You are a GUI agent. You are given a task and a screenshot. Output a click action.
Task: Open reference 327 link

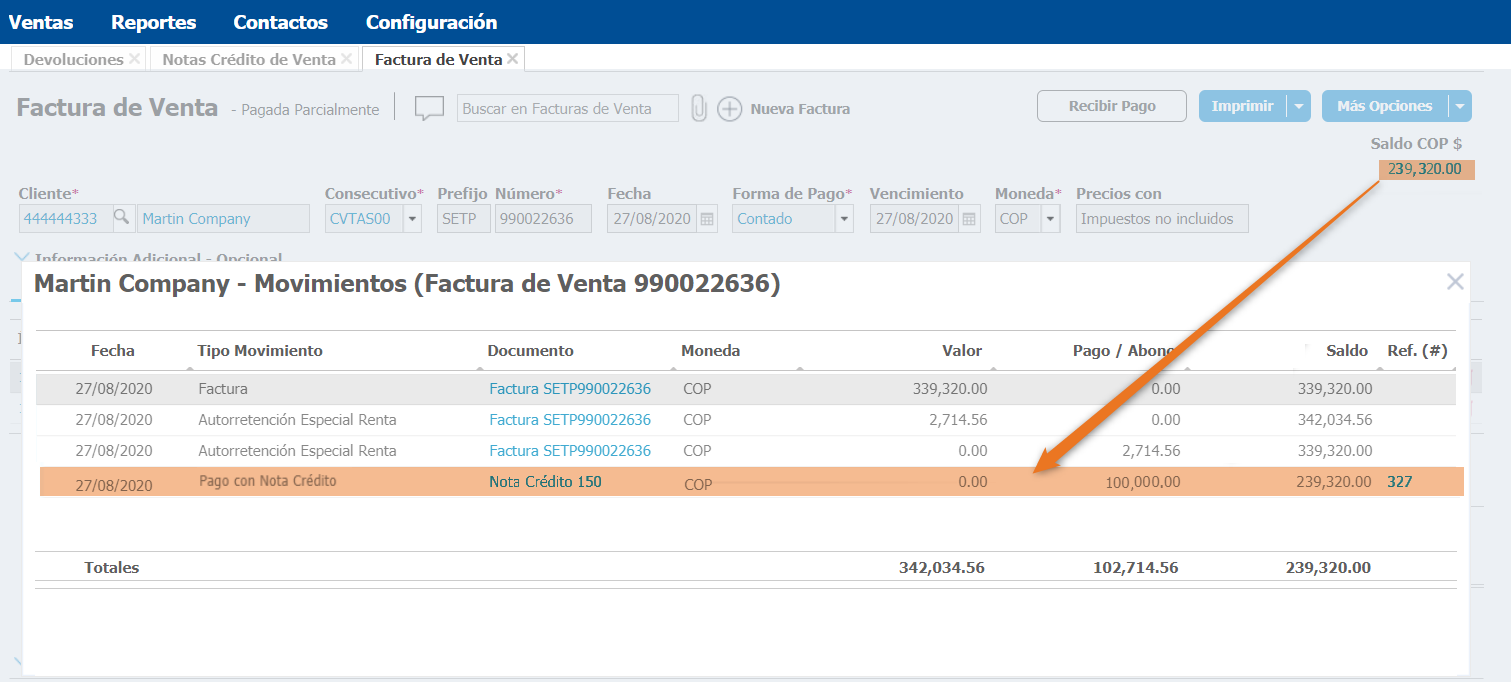click(x=1399, y=481)
